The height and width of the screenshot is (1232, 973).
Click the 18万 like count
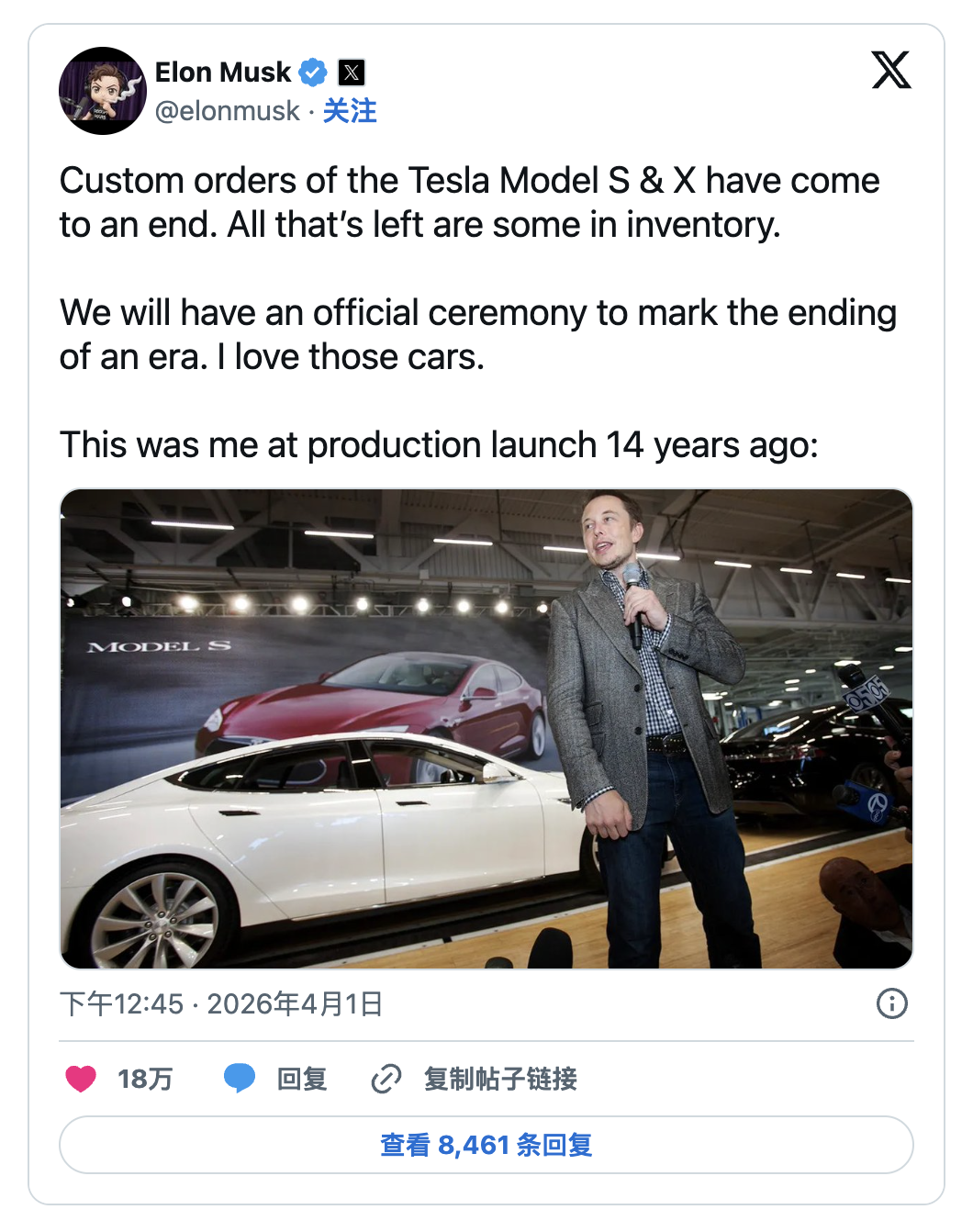click(x=145, y=1079)
